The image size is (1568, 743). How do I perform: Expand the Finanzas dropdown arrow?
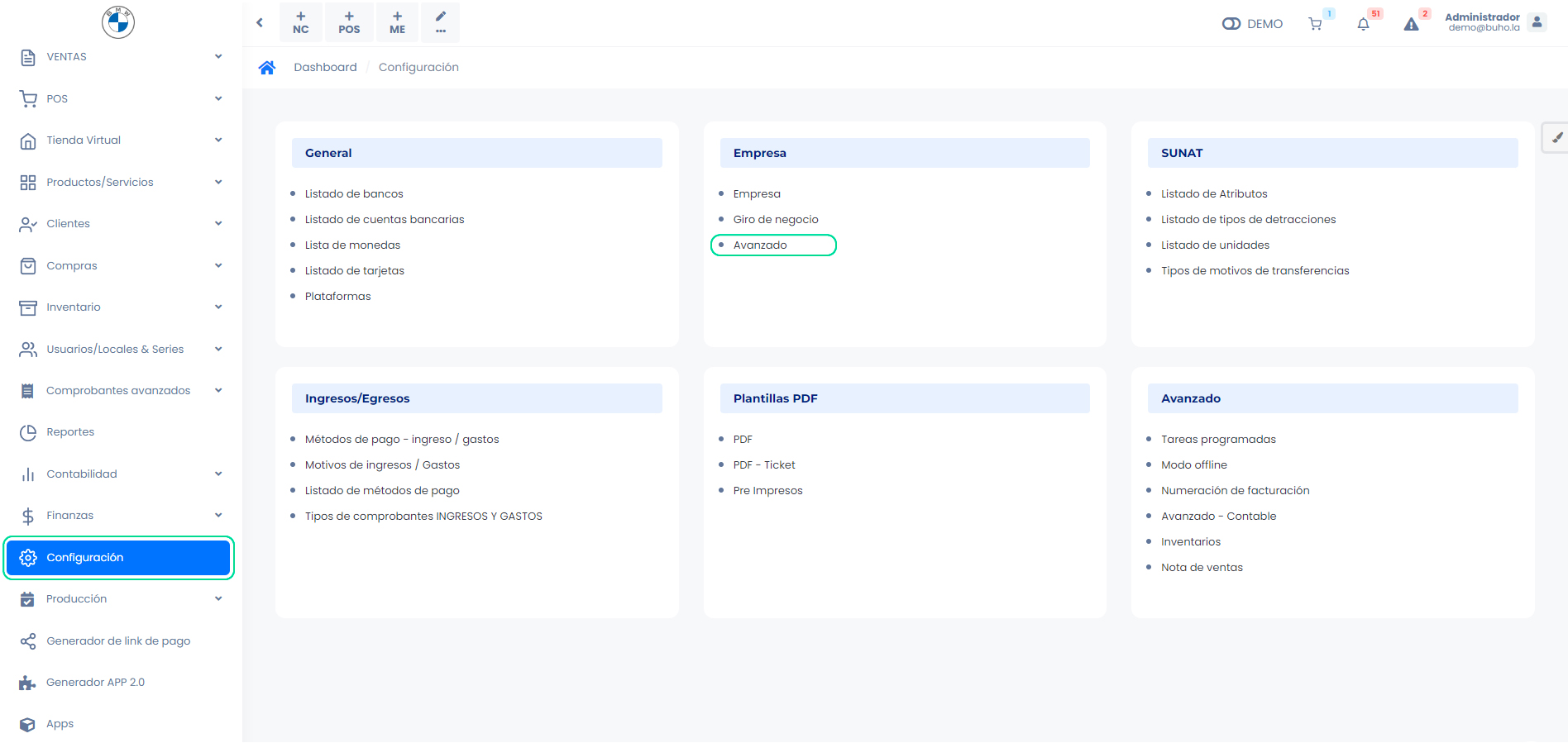point(218,516)
